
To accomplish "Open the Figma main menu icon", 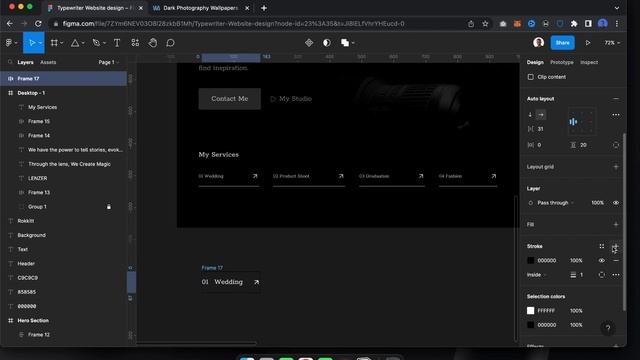I will click(9, 42).
